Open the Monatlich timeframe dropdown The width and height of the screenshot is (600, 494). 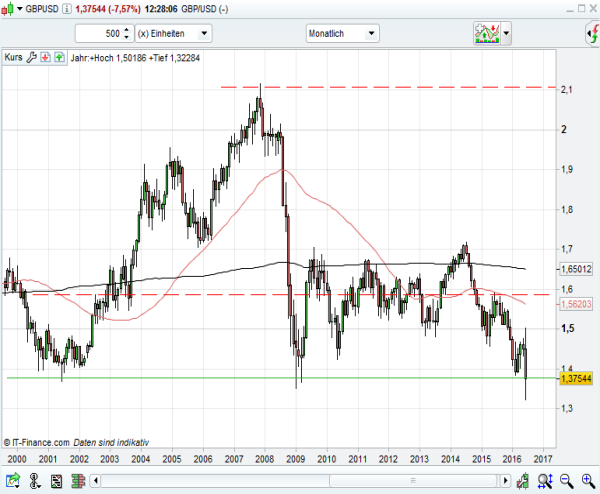(342, 34)
